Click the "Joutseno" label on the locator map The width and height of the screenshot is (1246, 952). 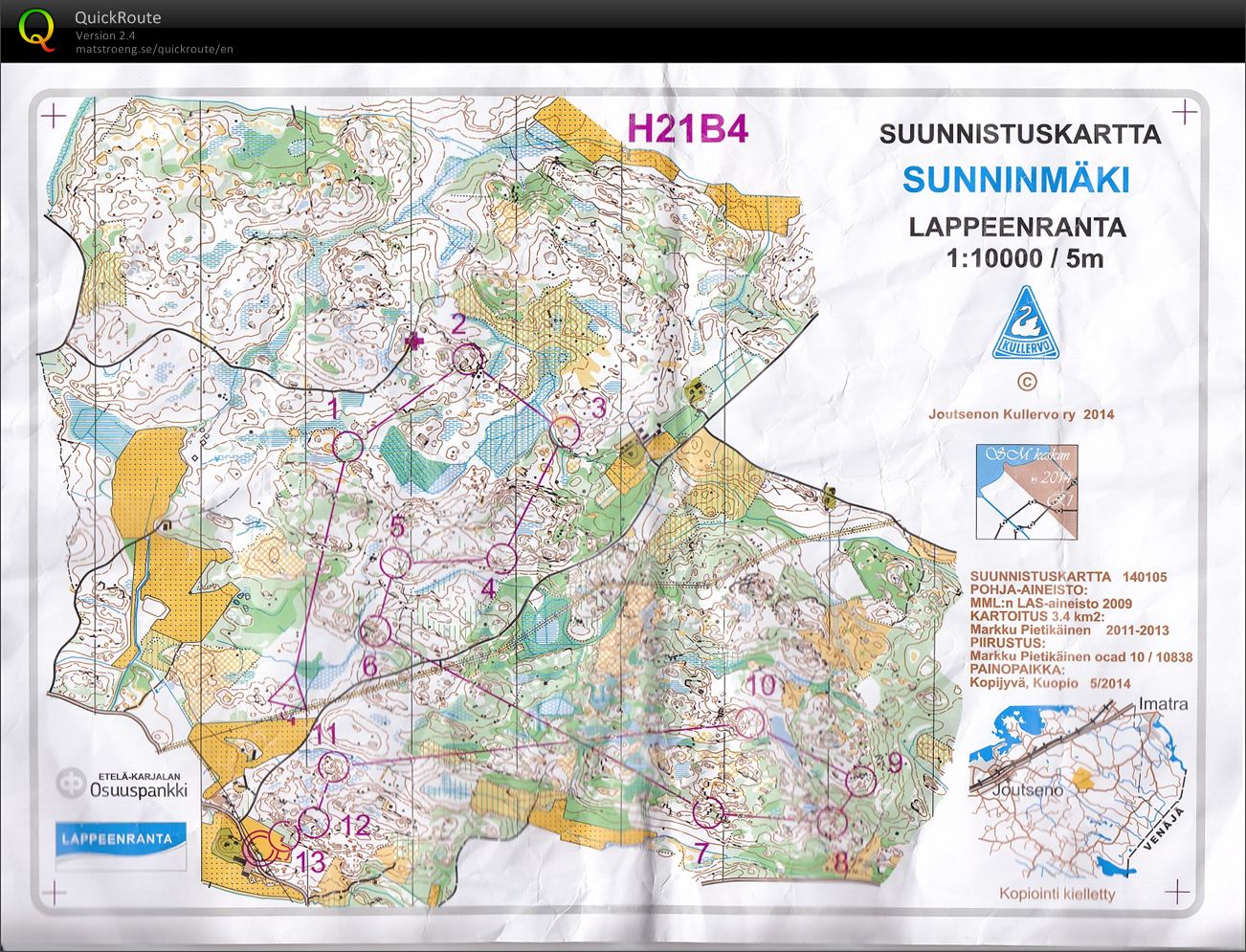(1028, 791)
